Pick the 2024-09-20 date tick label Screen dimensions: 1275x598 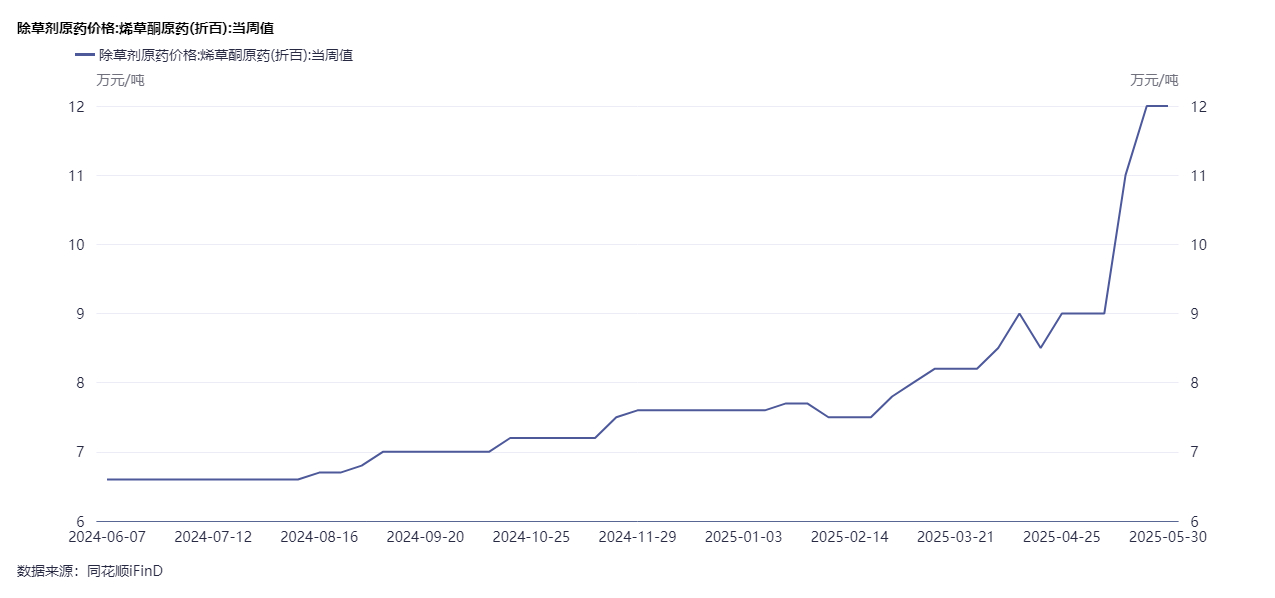pyautogui.click(x=425, y=537)
